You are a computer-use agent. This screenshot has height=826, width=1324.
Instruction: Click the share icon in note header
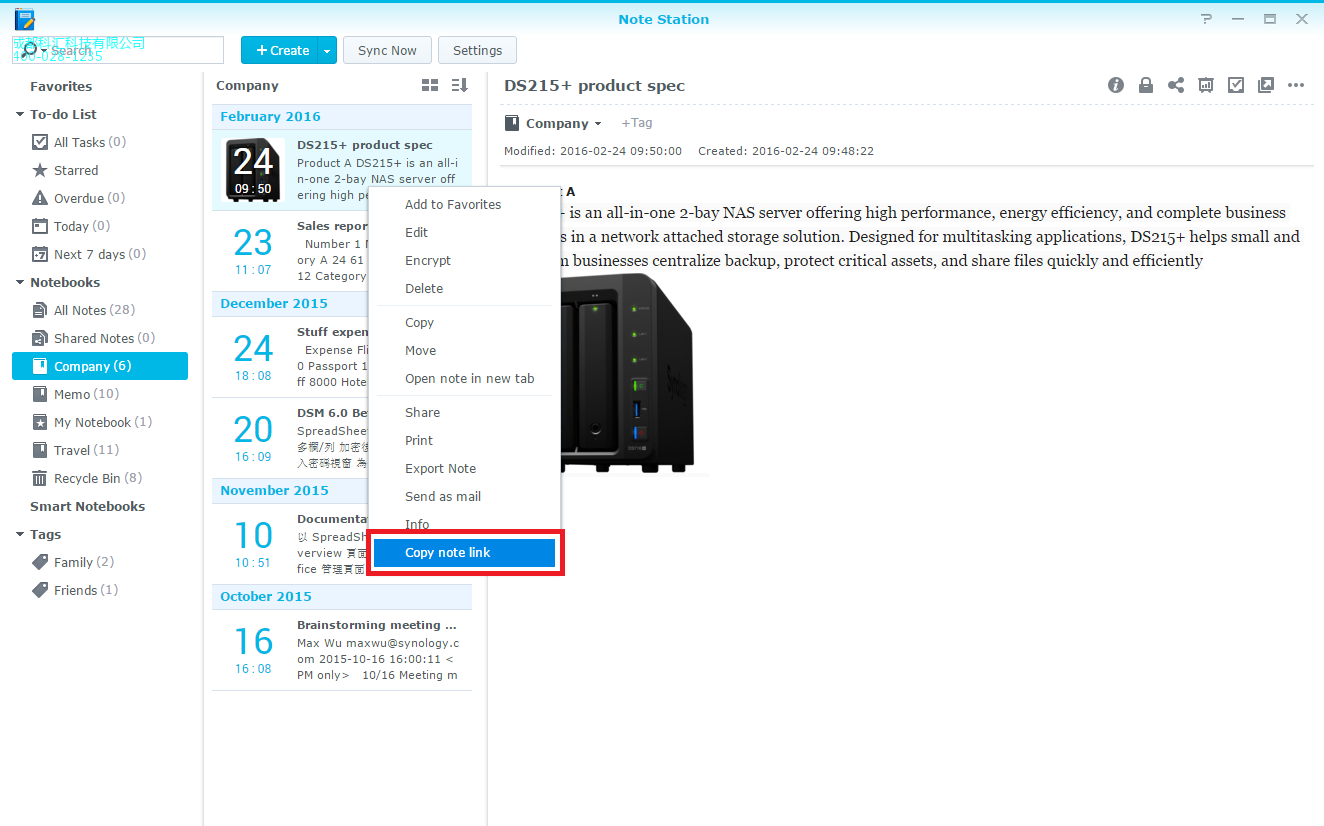pyautogui.click(x=1176, y=85)
